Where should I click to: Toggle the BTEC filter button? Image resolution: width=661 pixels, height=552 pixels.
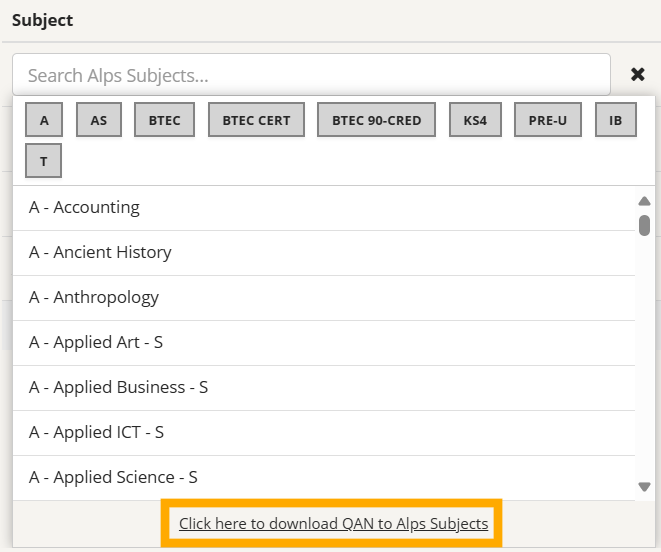(164, 120)
